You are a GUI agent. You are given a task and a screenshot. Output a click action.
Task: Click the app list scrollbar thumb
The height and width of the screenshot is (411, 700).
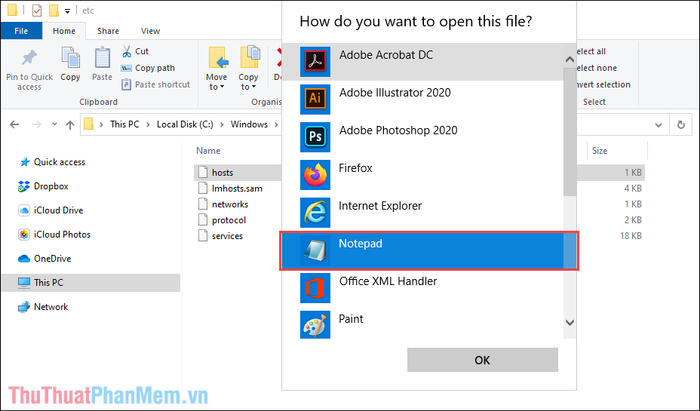coord(570,132)
